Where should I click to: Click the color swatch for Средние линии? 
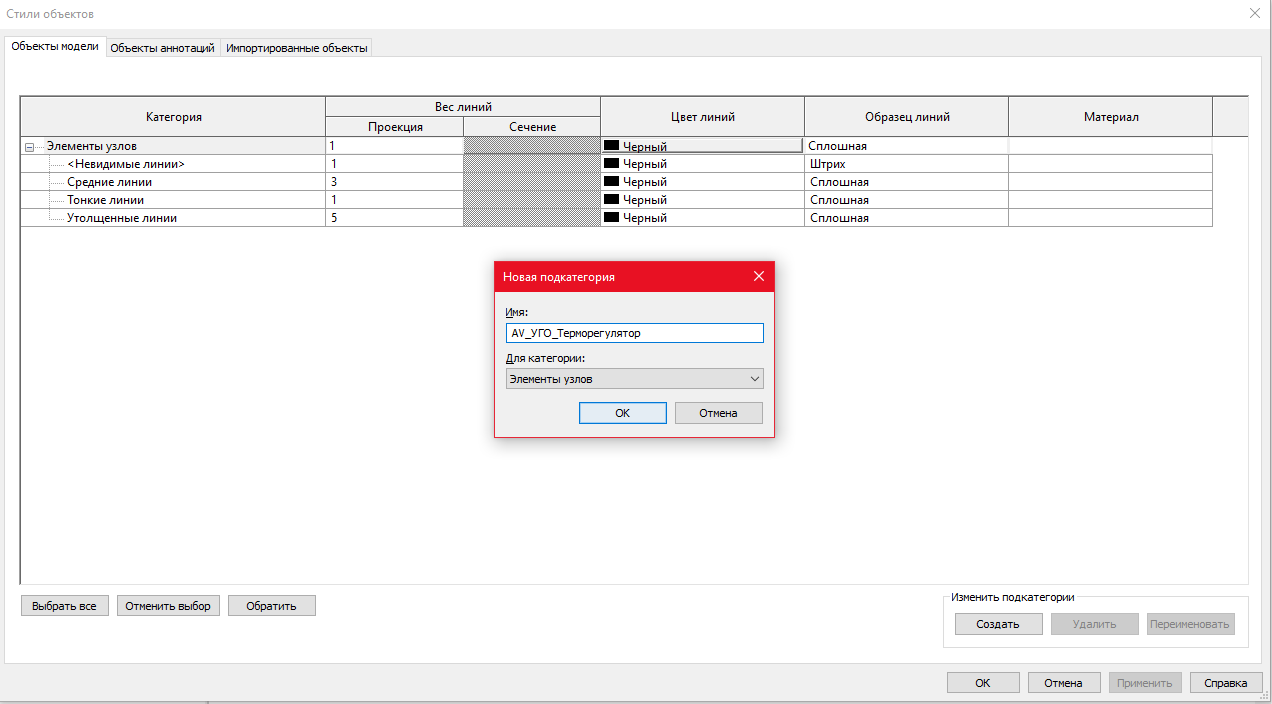pyautogui.click(x=611, y=182)
